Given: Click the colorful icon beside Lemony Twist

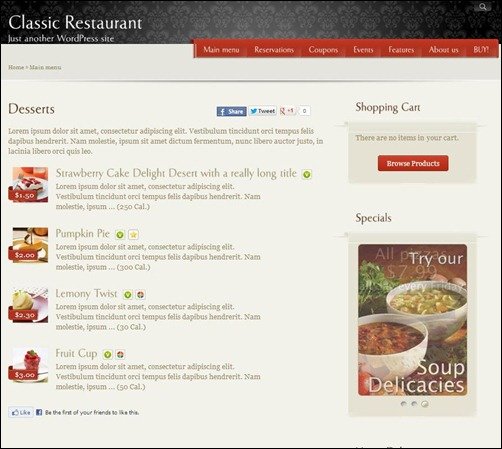Looking at the screenshot, I should [140, 295].
